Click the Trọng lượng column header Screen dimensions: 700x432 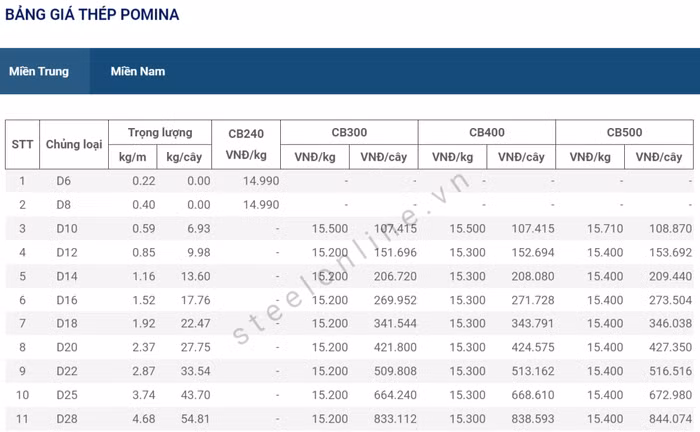click(165, 132)
